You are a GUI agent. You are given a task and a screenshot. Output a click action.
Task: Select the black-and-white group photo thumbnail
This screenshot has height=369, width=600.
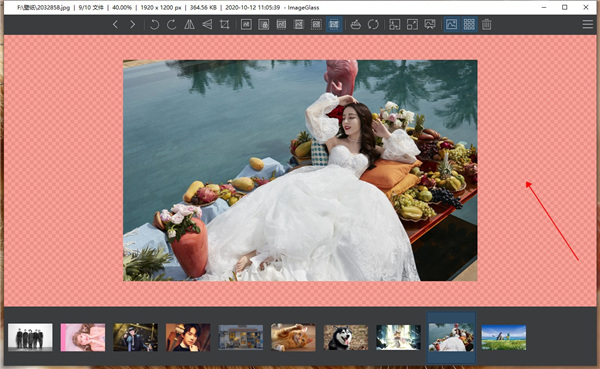tap(30, 337)
